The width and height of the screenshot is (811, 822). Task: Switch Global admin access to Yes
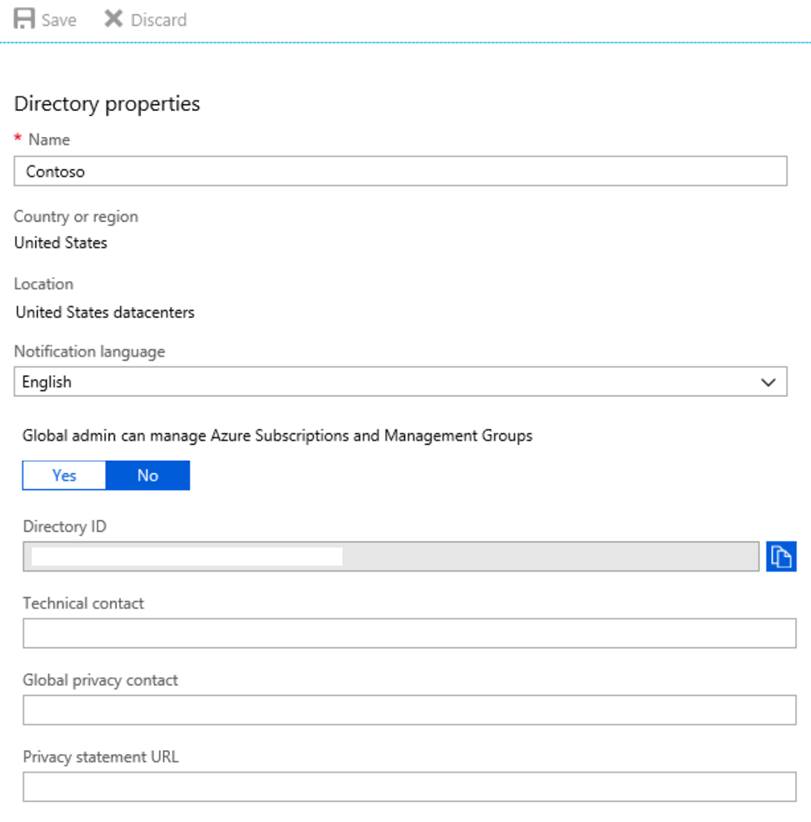point(64,475)
